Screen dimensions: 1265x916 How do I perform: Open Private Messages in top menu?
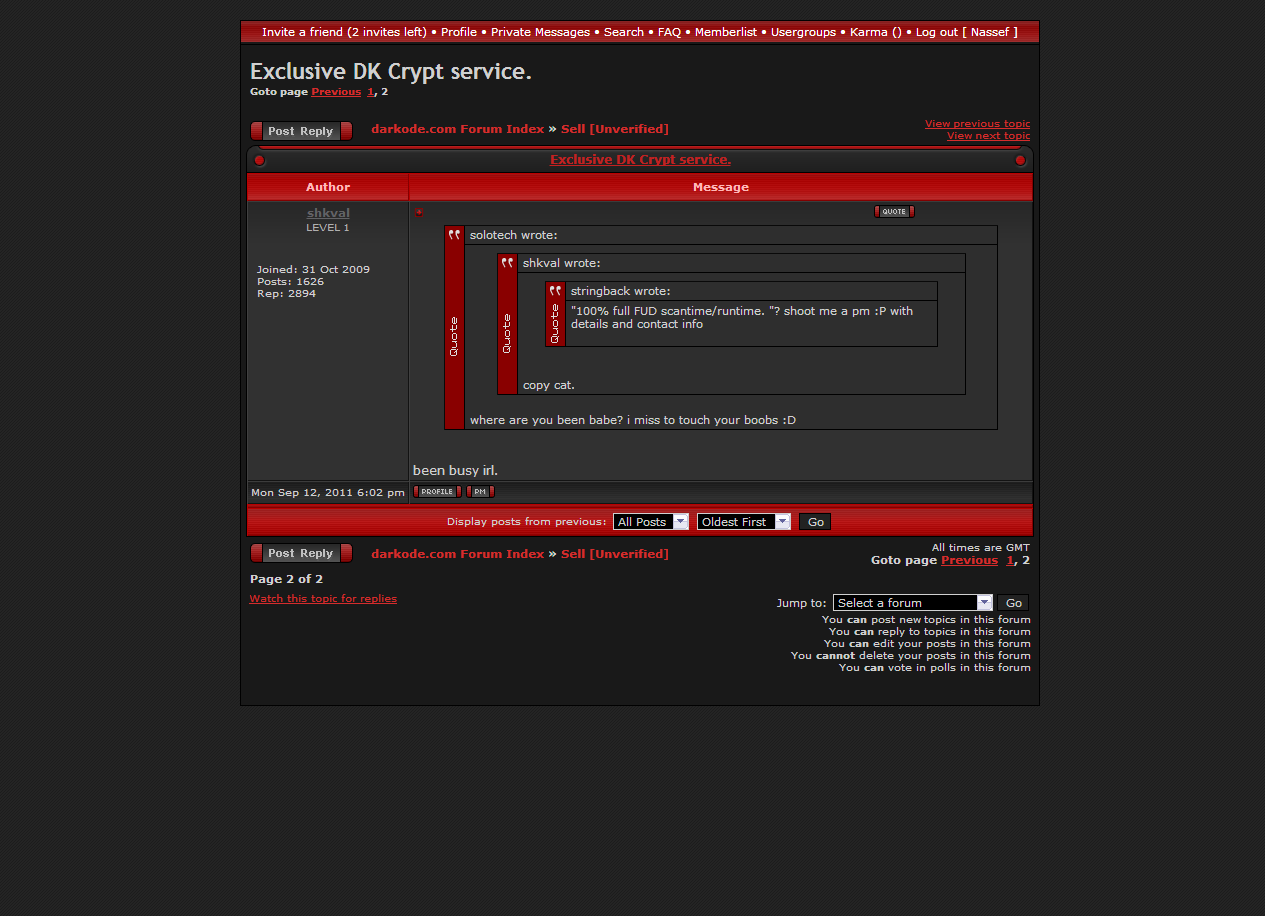(540, 32)
